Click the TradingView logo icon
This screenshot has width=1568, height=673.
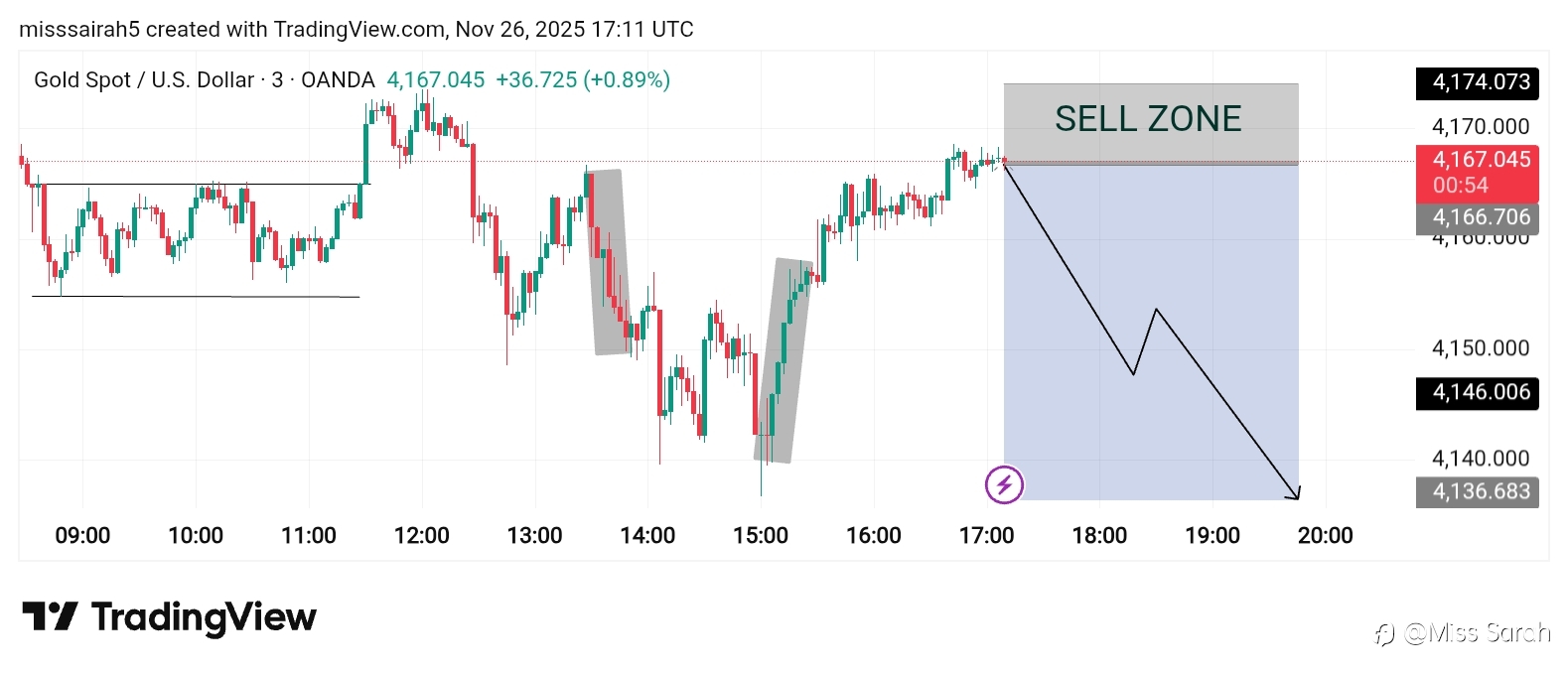coord(50,616)
